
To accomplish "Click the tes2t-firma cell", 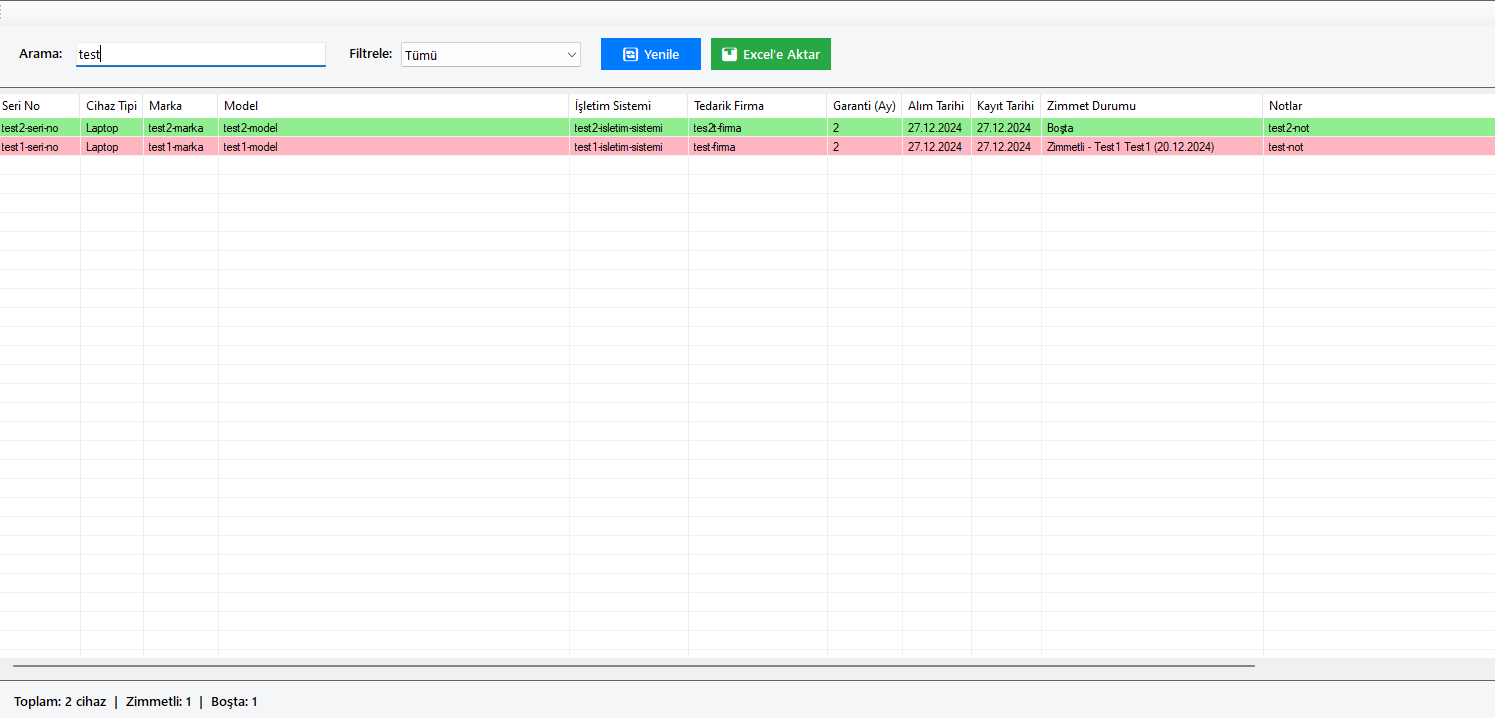I will (x=758, y=128).
